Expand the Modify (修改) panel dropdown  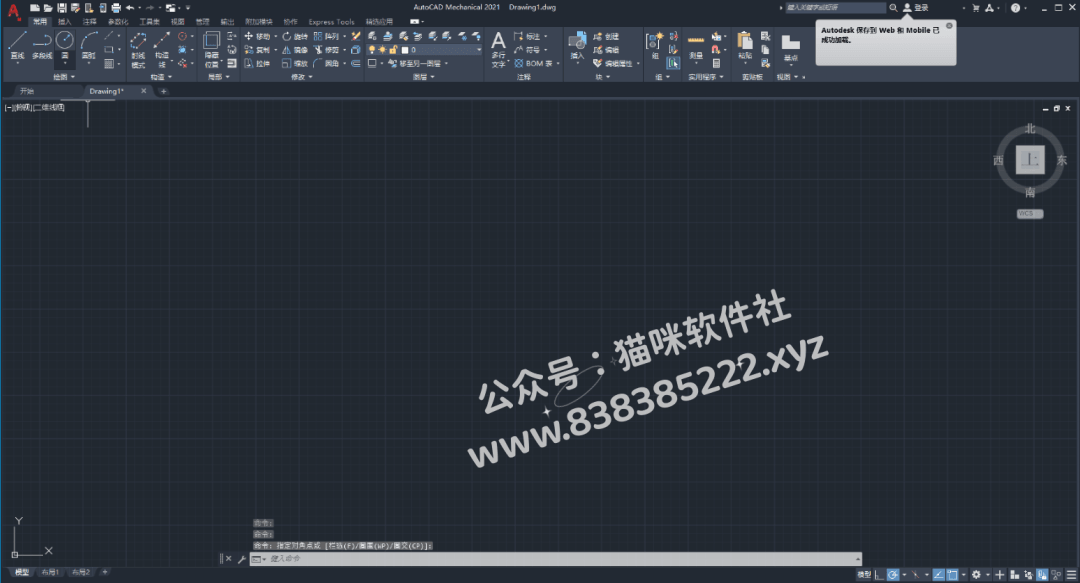point(302,76)
